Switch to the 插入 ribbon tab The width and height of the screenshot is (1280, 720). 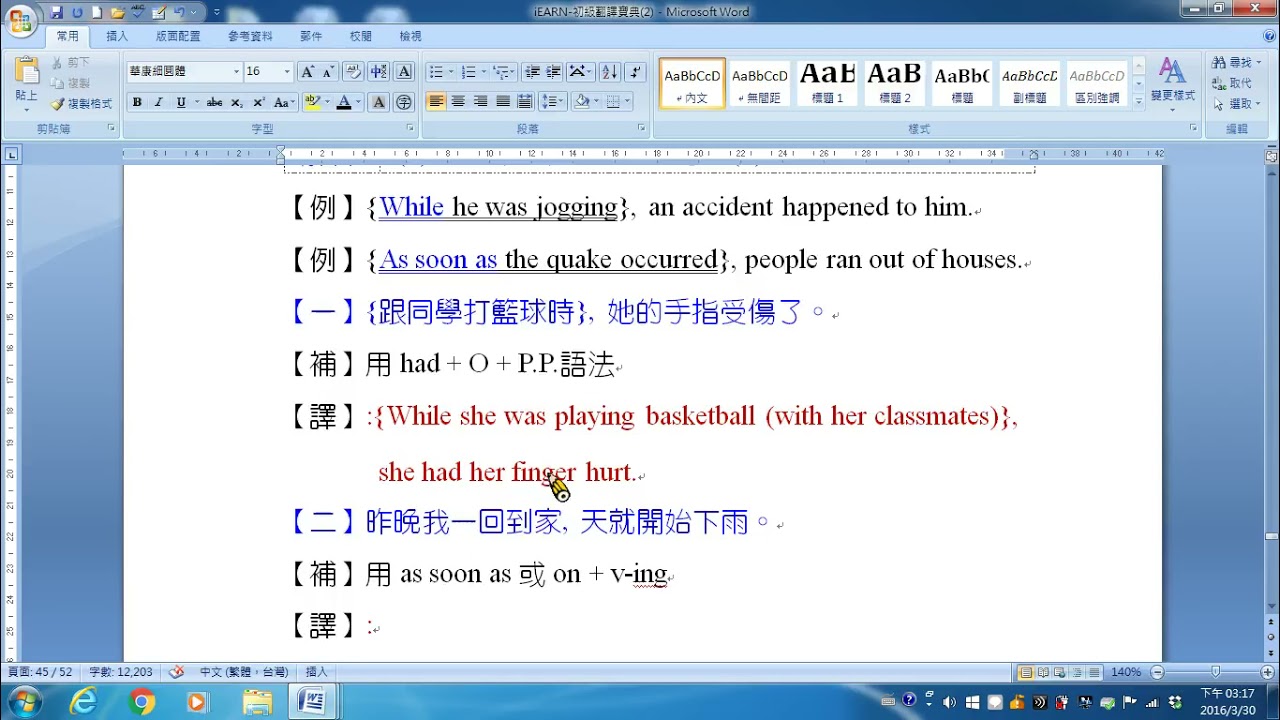click(x=117, y=36)
